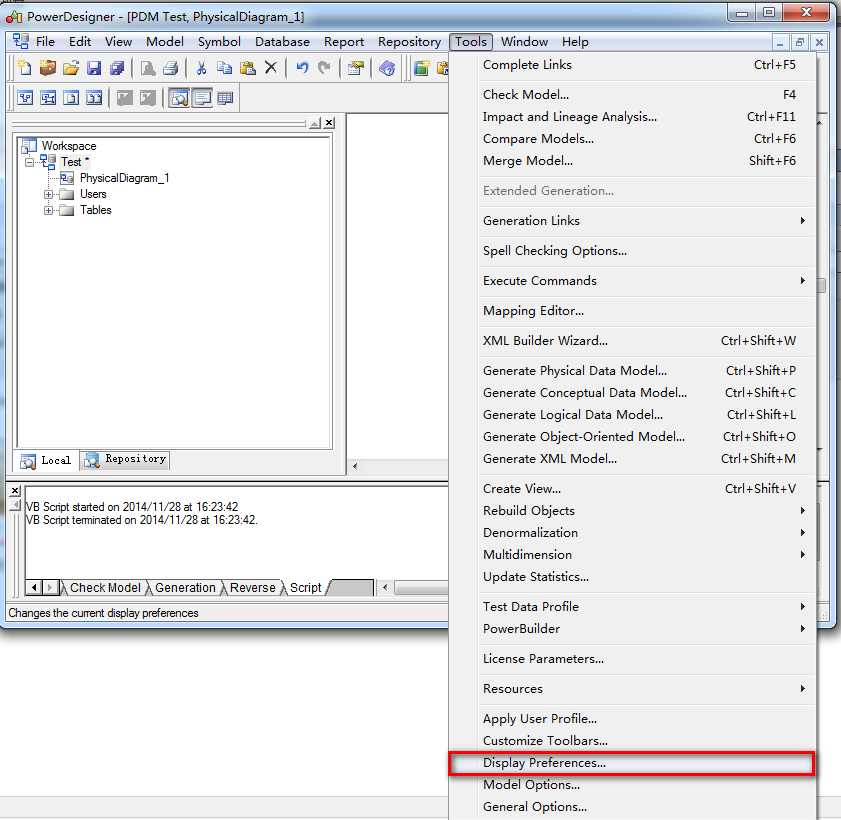Expand the Rebuild Objects submenu
The width and height of the screenshot is (841, 820).
tap(632, 511)
